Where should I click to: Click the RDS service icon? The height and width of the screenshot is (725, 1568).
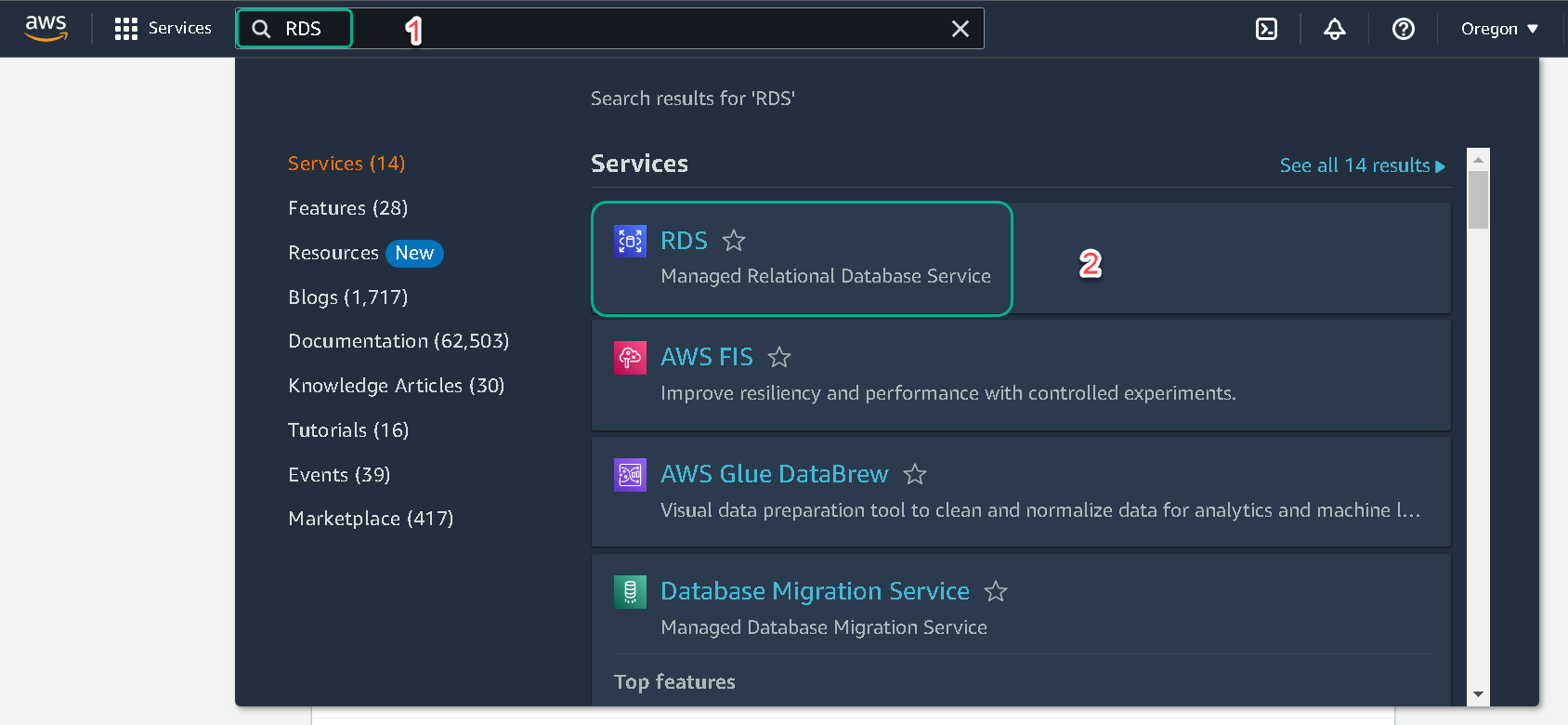pyautogui.click(x=630, y=241)
